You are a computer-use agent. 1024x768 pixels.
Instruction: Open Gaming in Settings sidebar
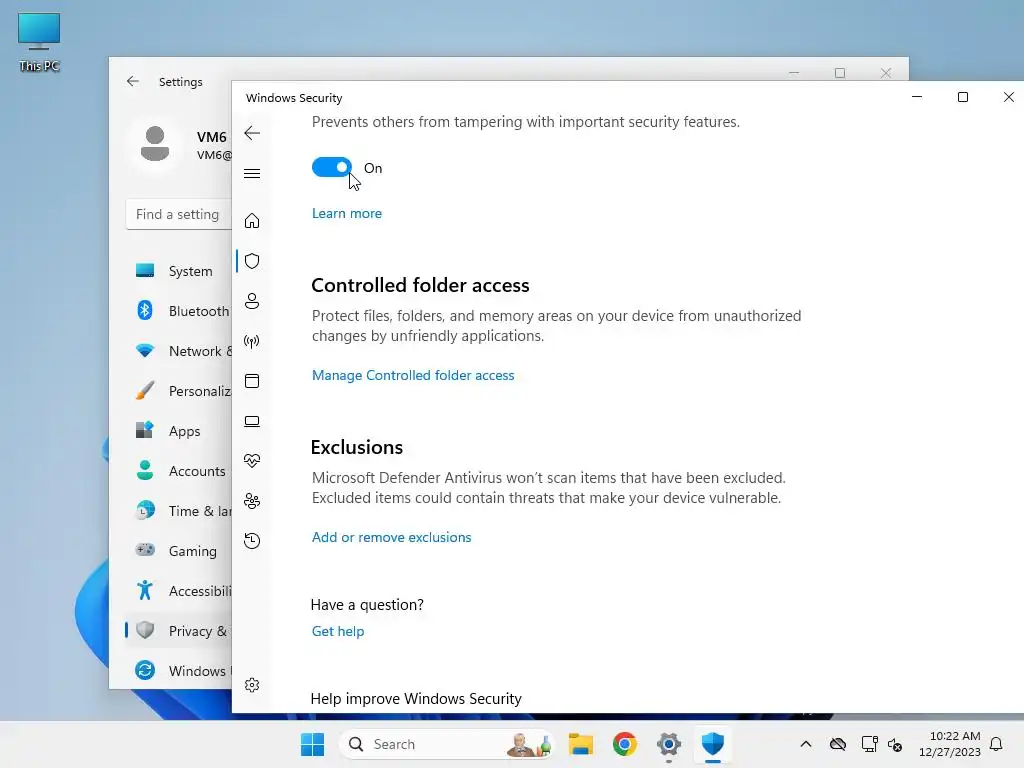[x=178, y=551]
